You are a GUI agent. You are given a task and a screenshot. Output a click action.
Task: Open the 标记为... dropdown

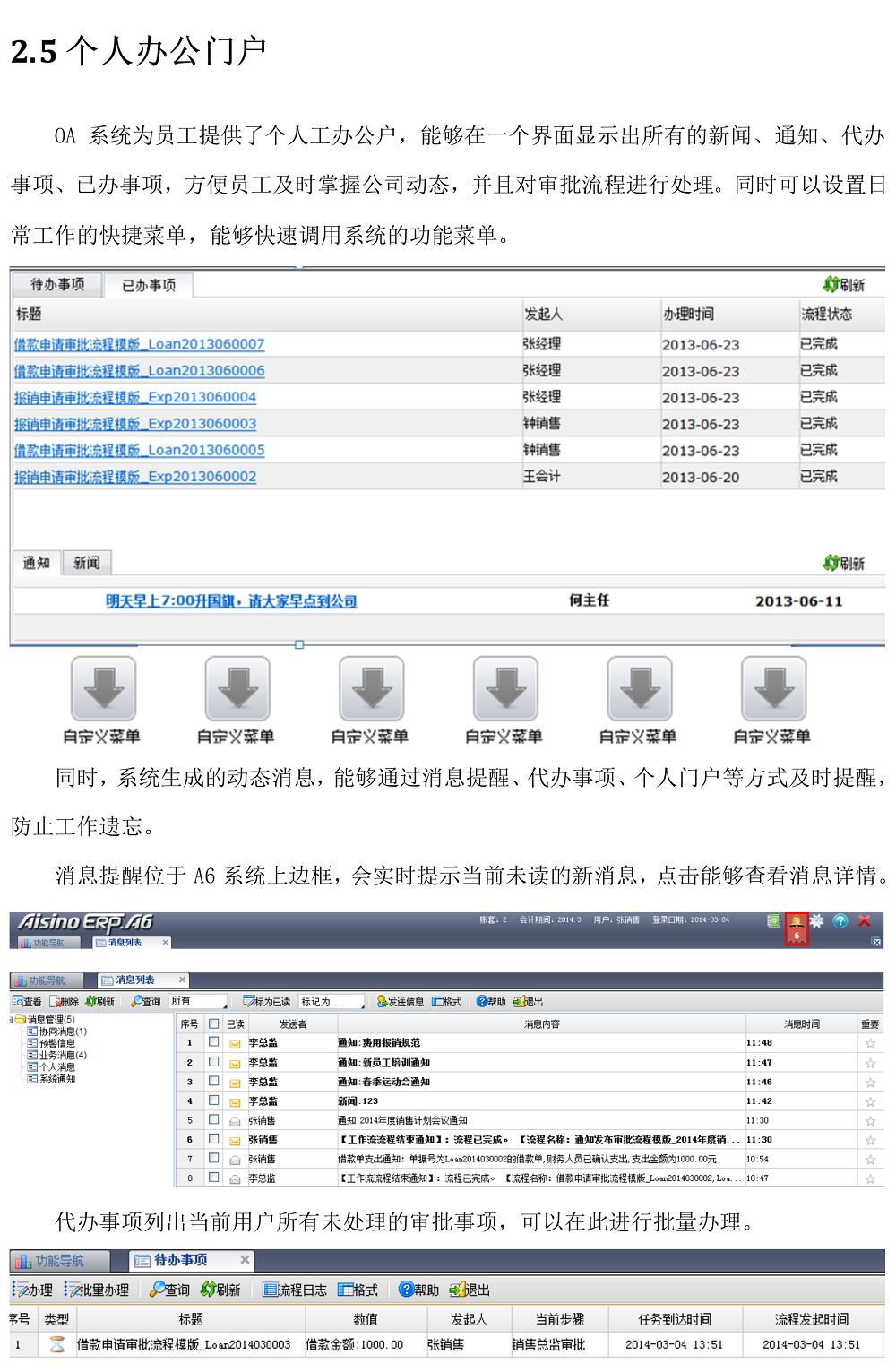332,1002
